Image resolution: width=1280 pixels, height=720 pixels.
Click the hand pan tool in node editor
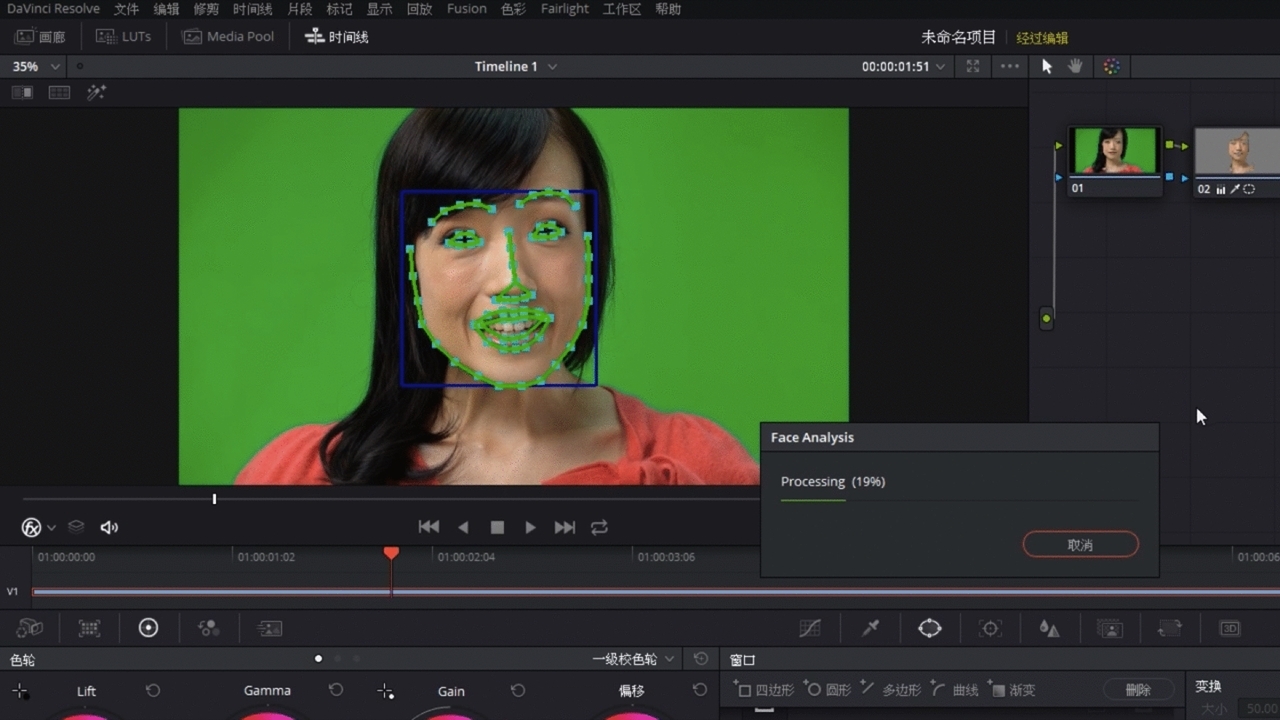[1076, 66]
